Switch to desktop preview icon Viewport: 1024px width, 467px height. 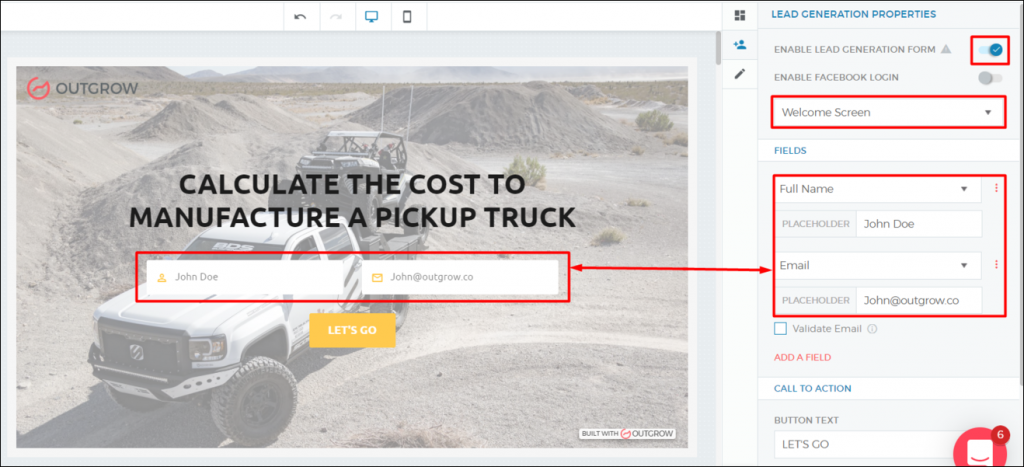(371, 16)
